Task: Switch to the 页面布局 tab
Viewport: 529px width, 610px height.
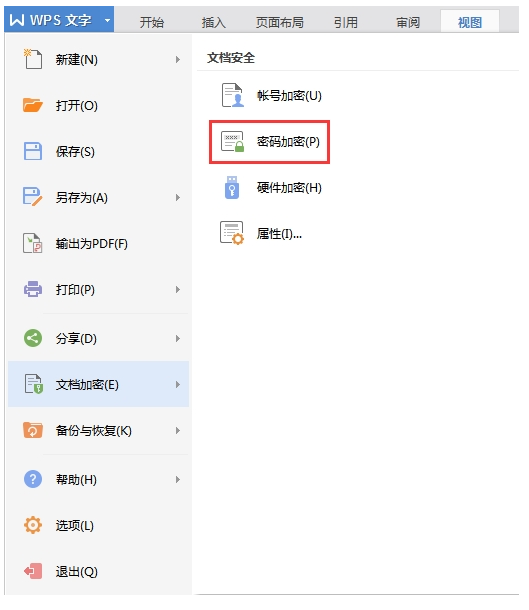Action: point(279,22)
